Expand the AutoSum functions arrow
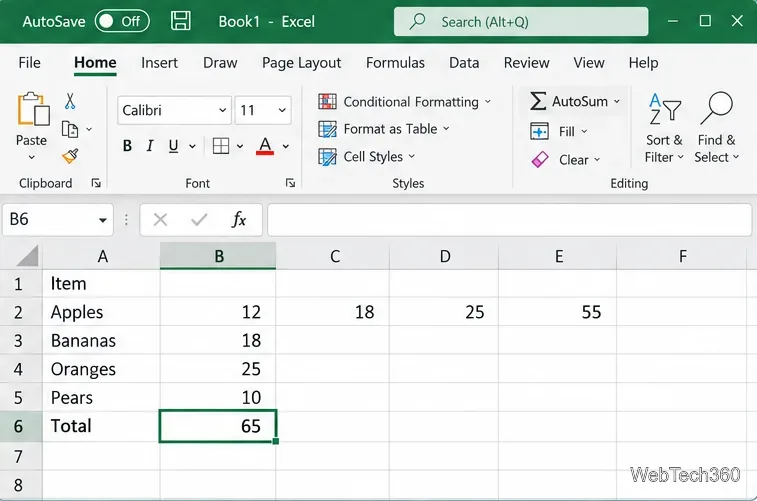The height and width of the screenshot is (501, 757). (617, 102)
